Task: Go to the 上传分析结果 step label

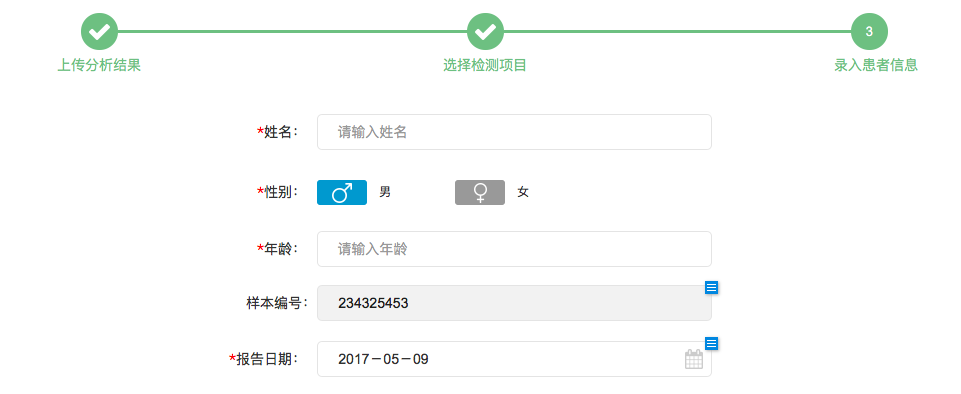Action: [x=99, y=65]
